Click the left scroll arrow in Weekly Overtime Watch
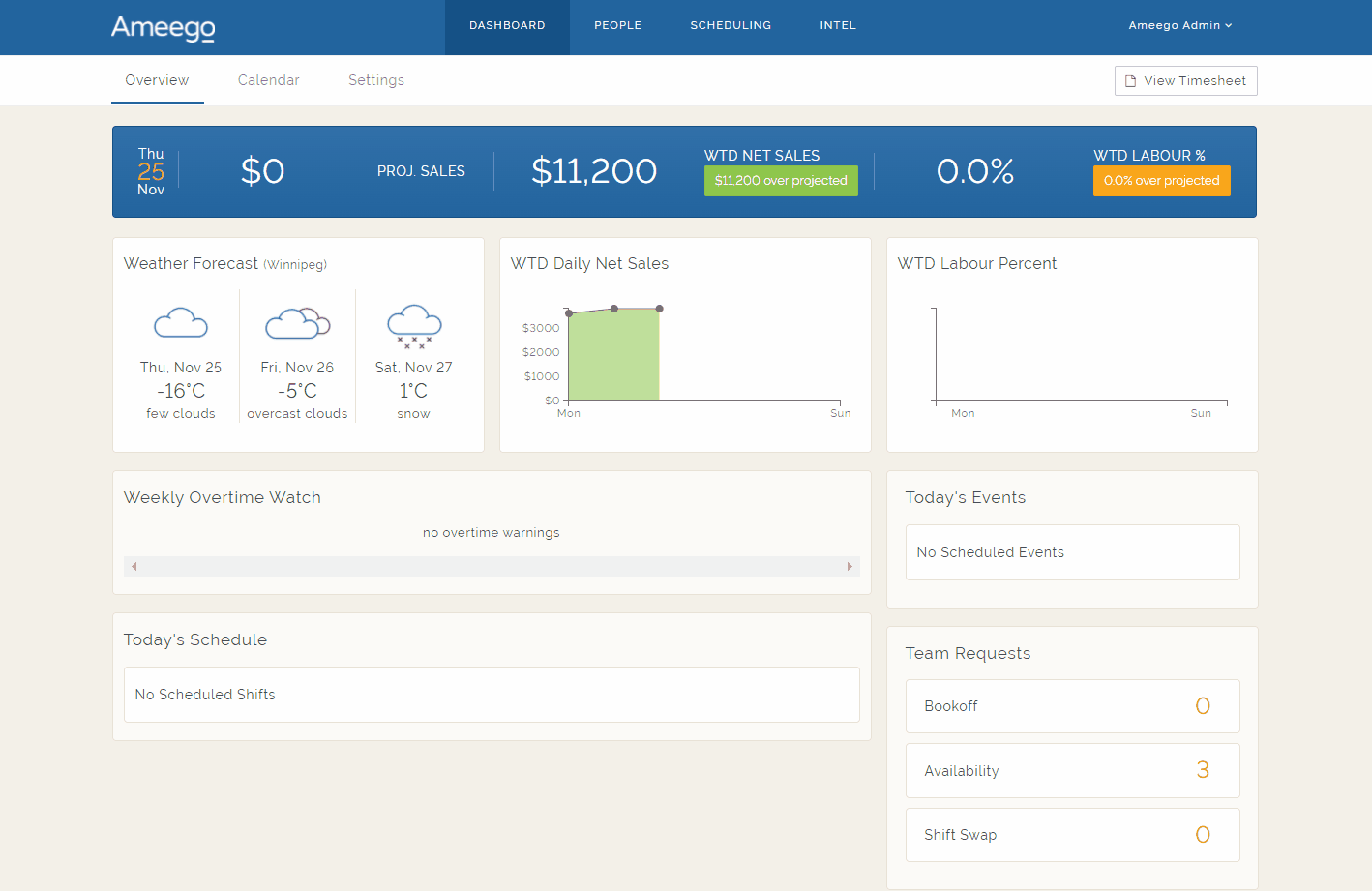Viewport: 1372px width, 891px height. pyautogui.click(x=134, y=566)
